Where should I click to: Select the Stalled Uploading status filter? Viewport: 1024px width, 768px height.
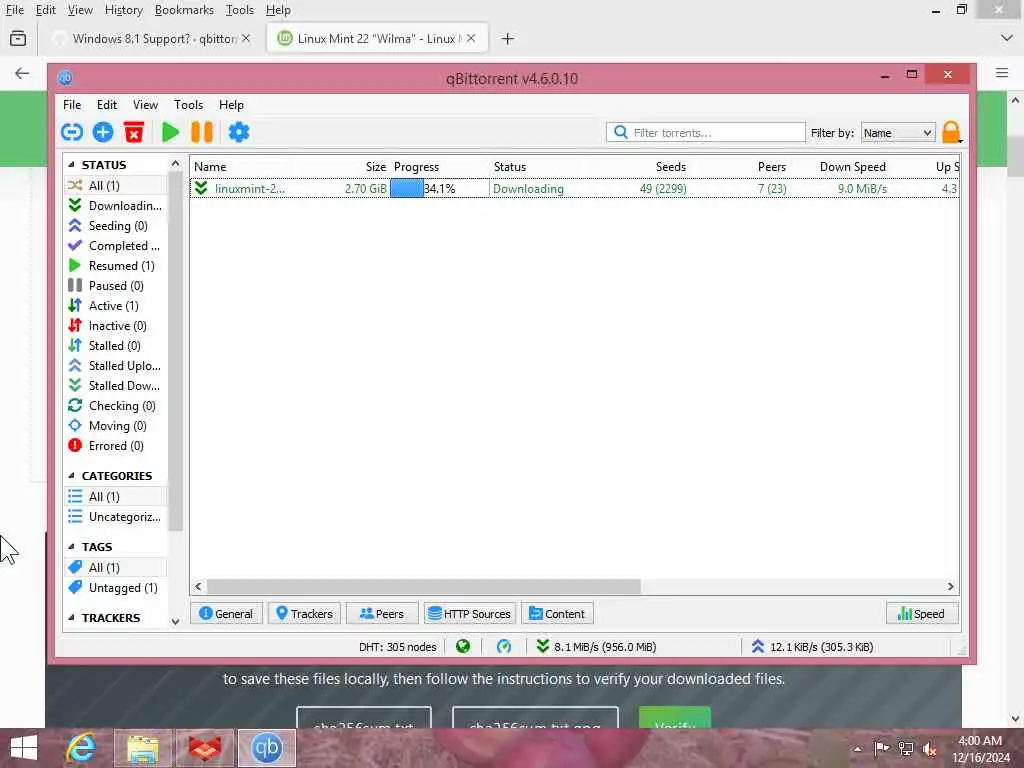coord(116,366)
